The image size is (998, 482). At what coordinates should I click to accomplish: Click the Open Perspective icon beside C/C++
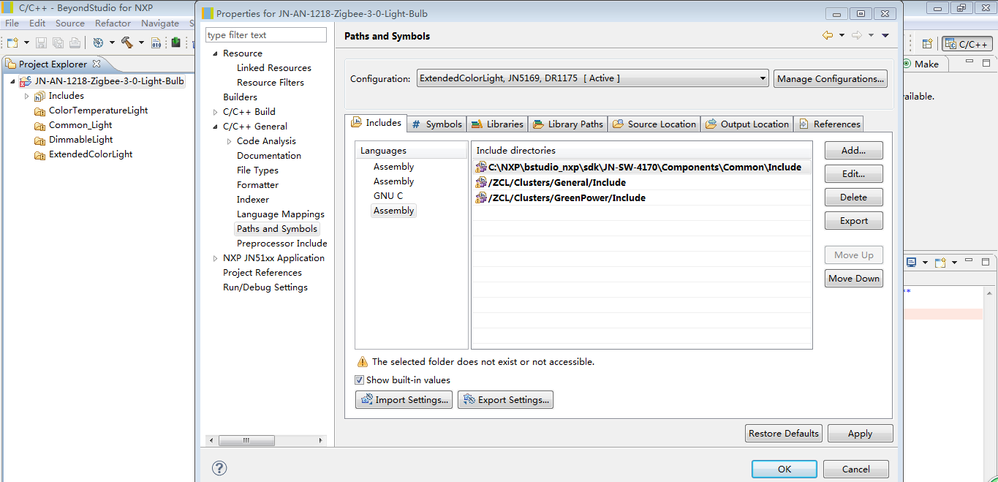point(927,44)
